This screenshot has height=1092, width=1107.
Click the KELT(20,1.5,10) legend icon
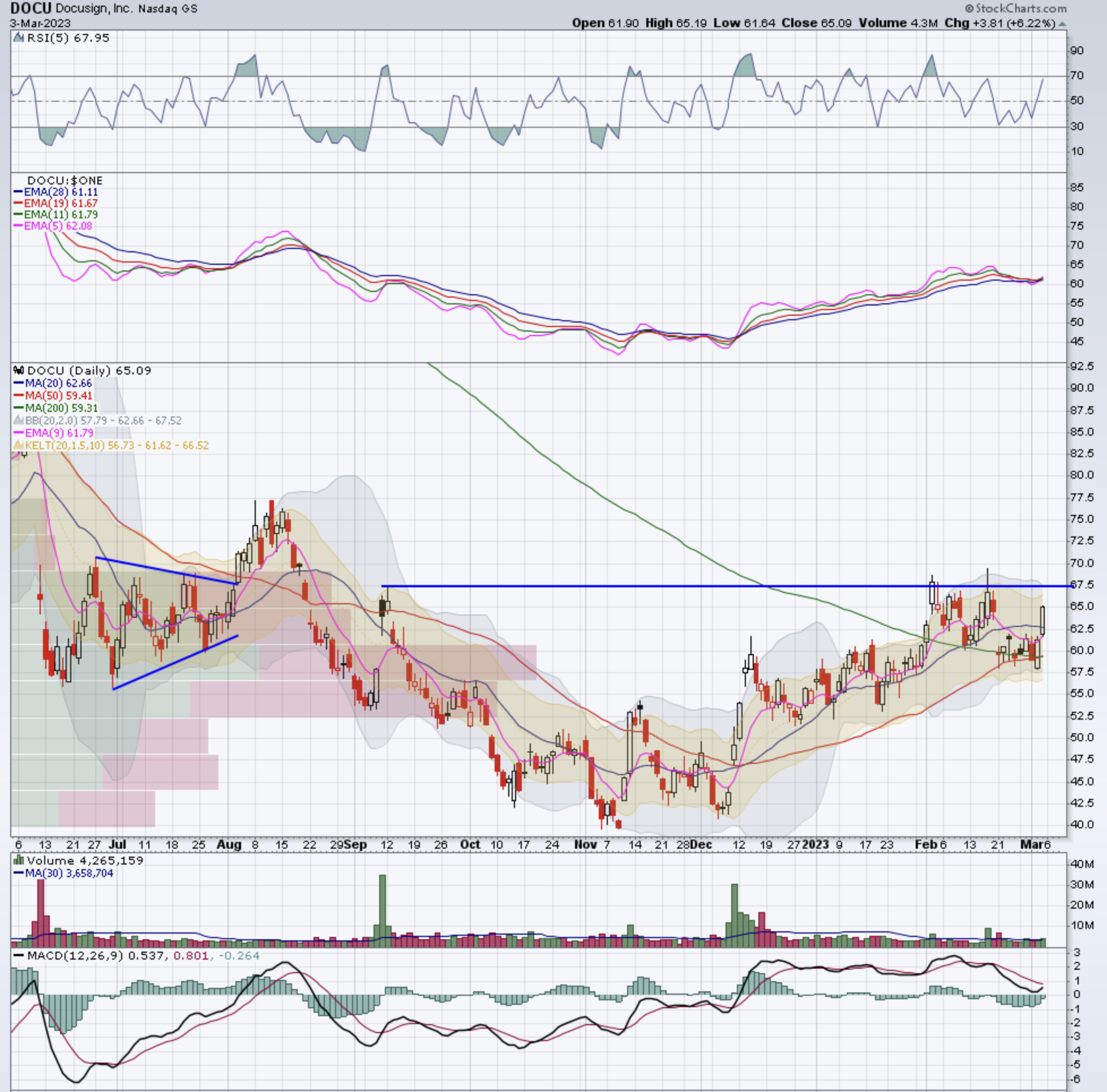18,445
